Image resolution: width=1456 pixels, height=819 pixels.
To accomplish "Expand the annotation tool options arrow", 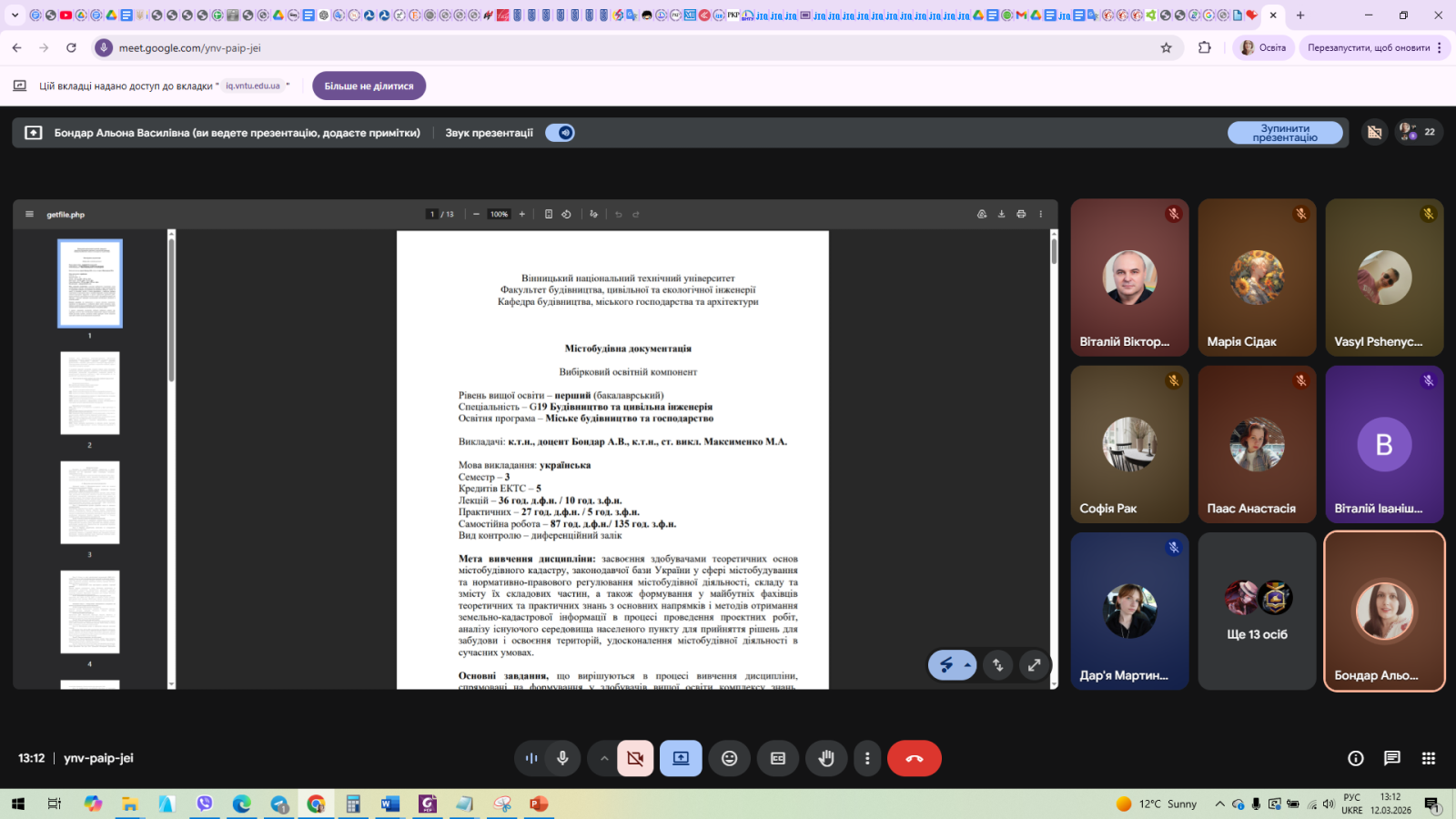I will tap(967, 665).
